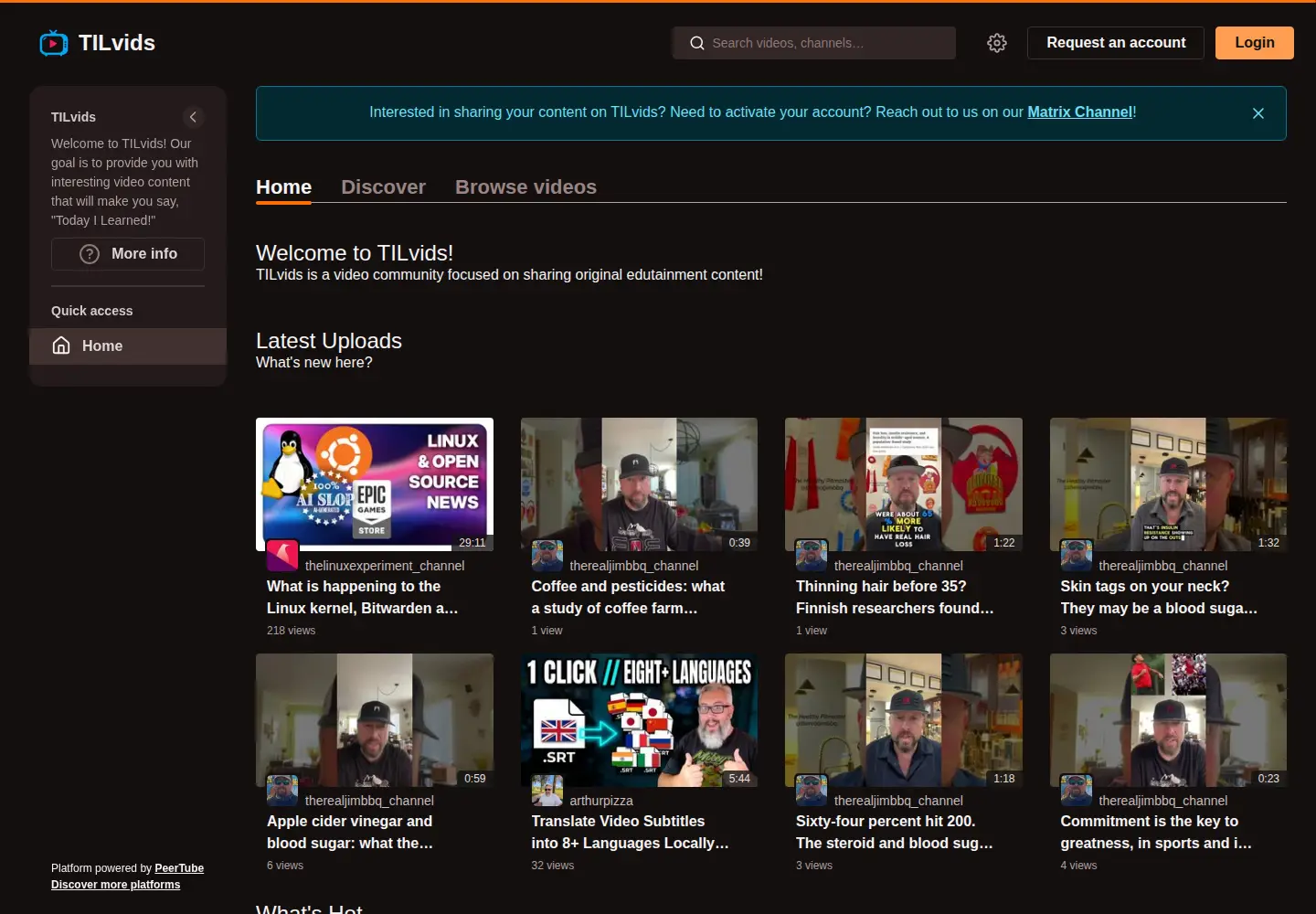Click the avatar beside the Thinning hair video
Viewport: 1316px width, 914px height.
[812, 556]
